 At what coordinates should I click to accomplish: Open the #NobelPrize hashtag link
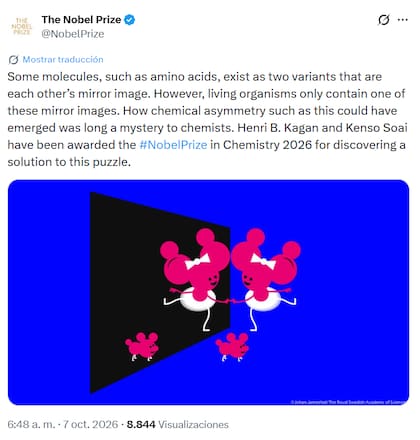pos(173,145)
